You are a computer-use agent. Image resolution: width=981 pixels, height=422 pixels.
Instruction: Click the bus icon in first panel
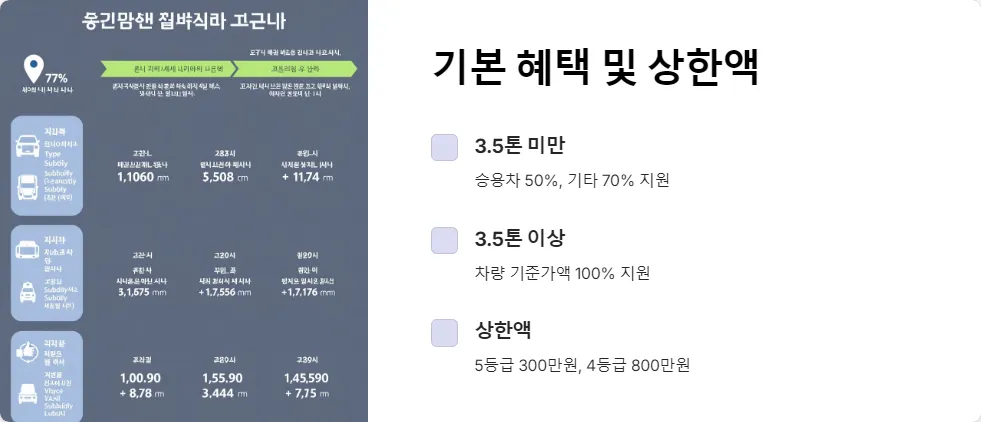27,187
